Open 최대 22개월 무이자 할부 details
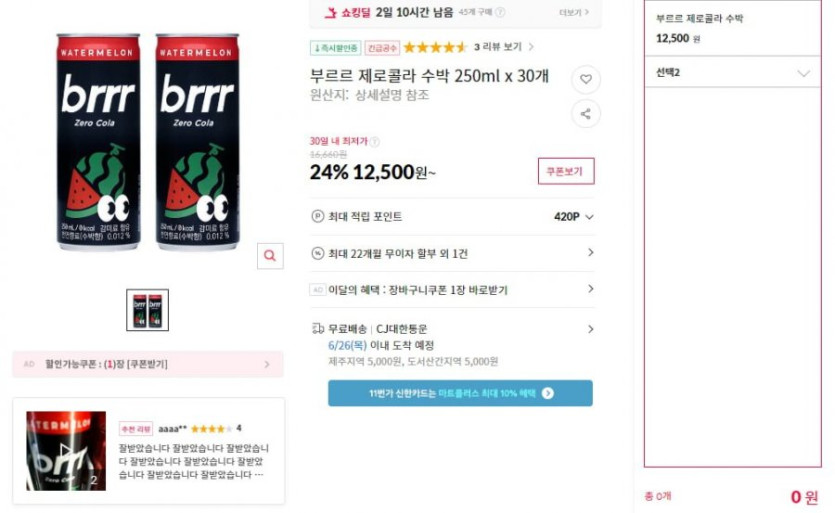The image size is (835, 513). 452,254
